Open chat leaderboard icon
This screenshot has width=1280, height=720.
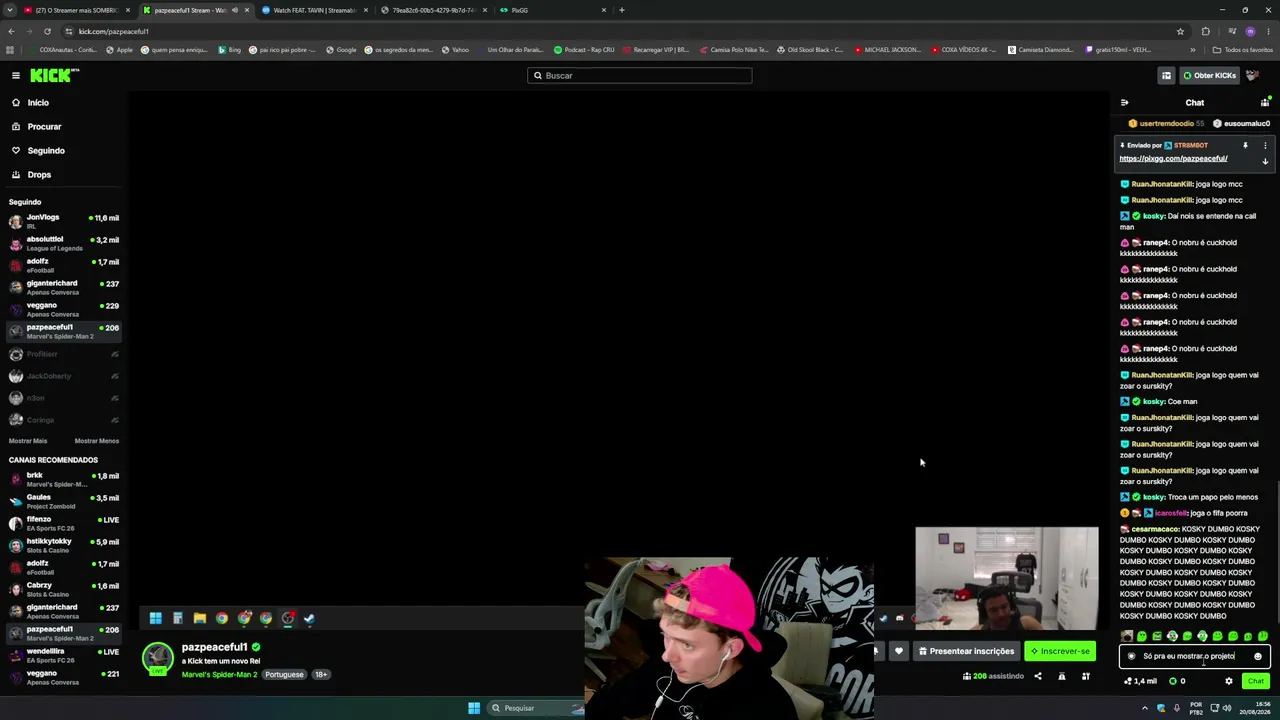(1265, 102)
